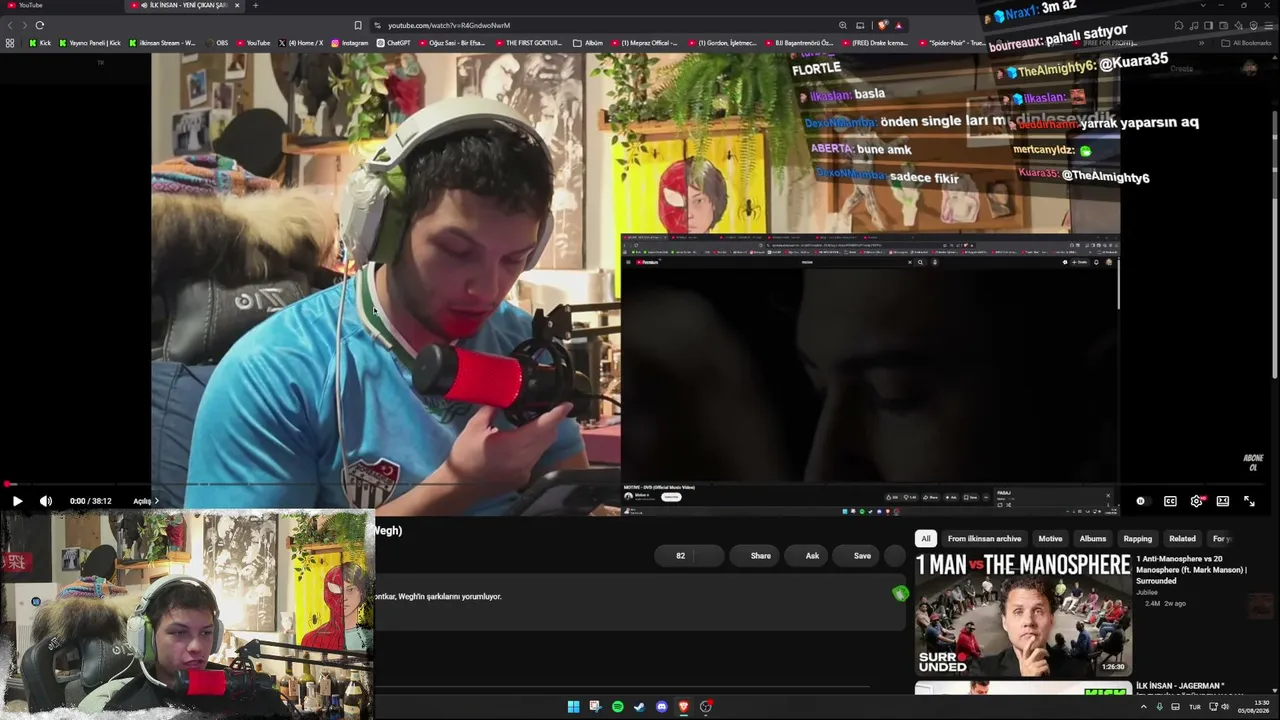
Task: Open the ChatGPT bookmark
Action: point(394,43)
